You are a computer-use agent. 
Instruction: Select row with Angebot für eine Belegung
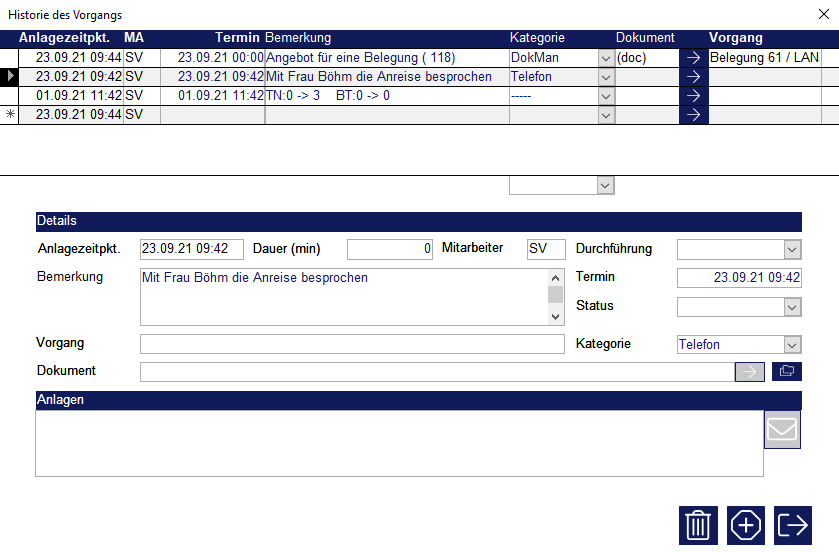pos(385,58)
